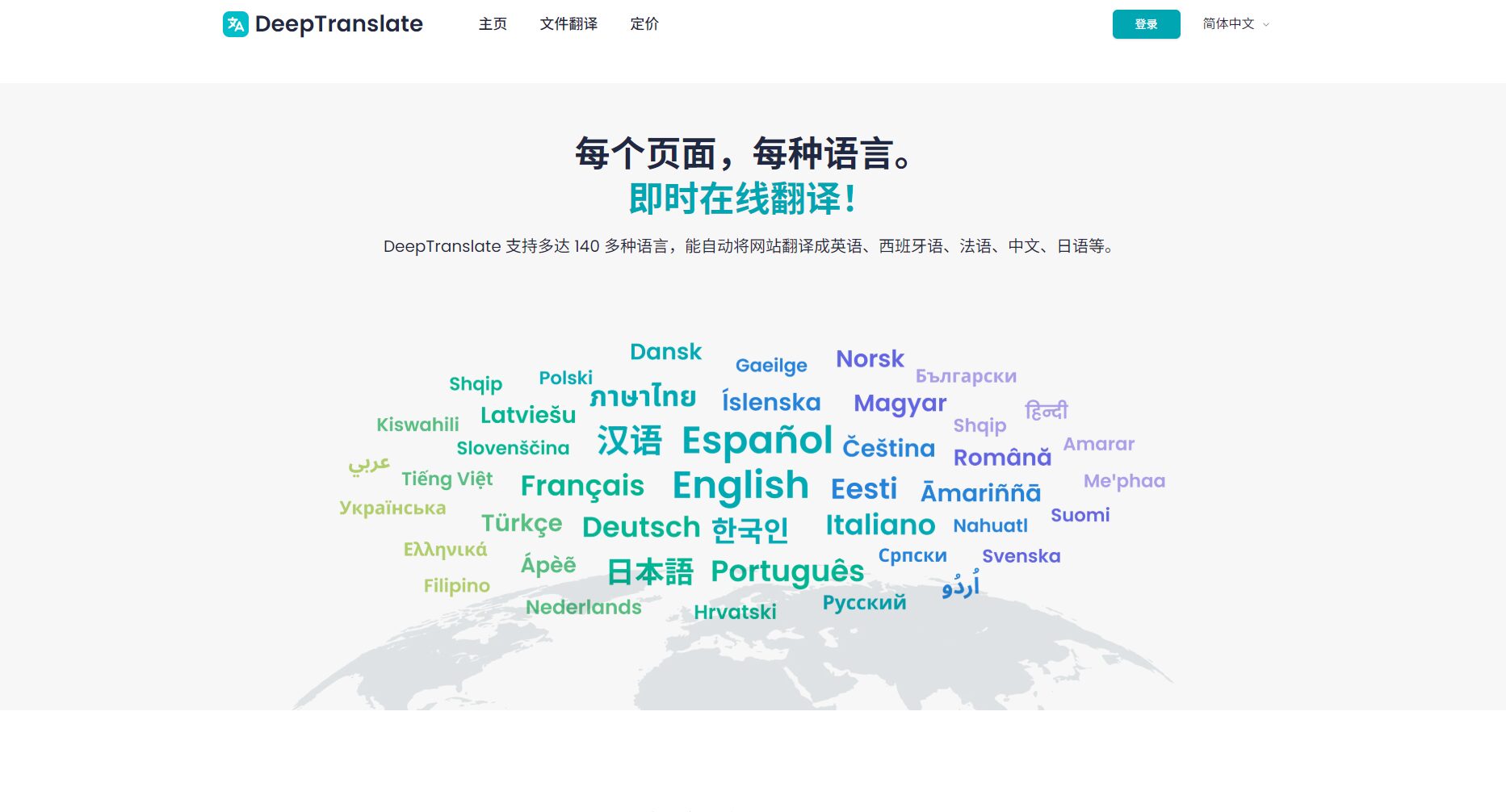Select Español in the language cloud

click(x=757, y=441)
